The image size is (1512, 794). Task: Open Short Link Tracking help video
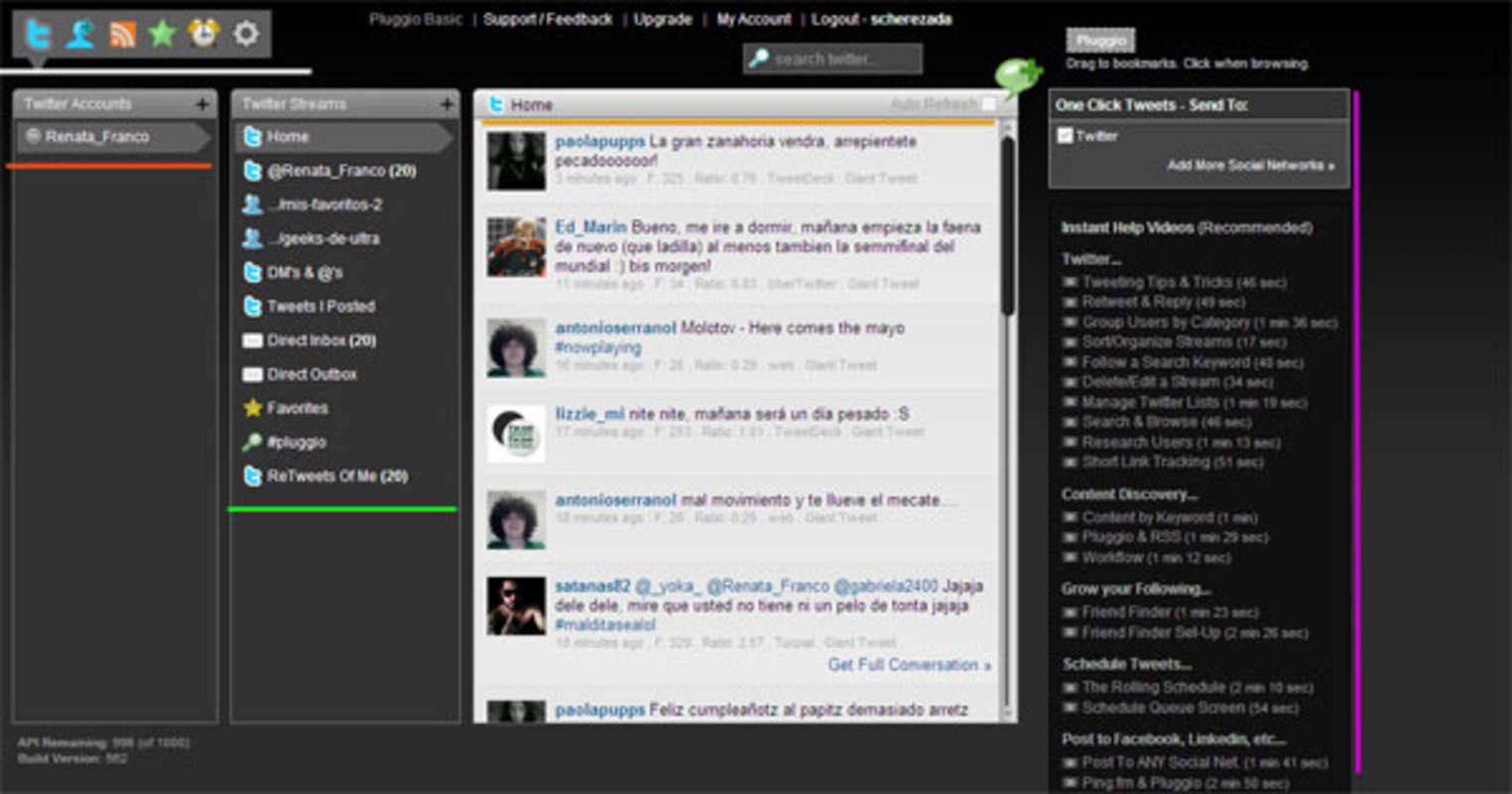tap(1173, 462)
